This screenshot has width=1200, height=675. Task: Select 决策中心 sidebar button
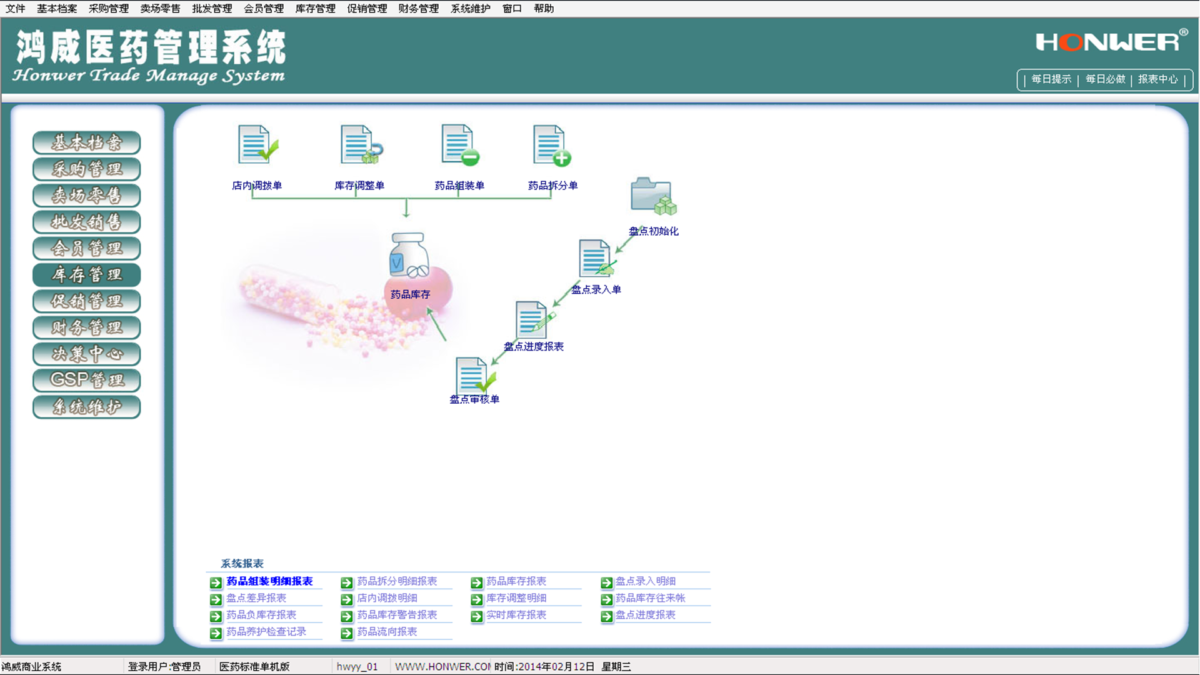87,354
